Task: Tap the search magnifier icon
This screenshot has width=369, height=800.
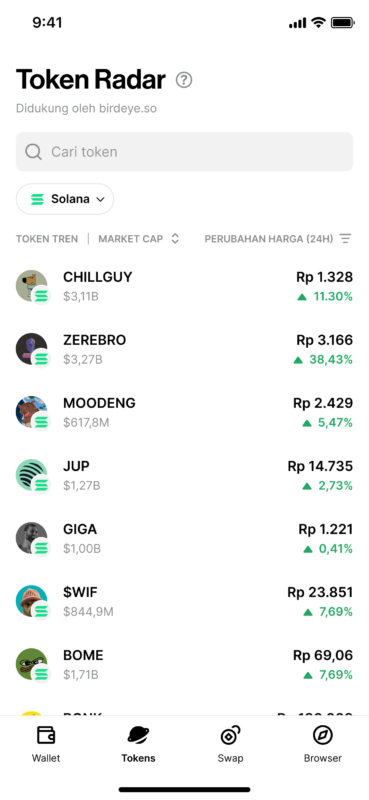Action: [x=33, y=152]
